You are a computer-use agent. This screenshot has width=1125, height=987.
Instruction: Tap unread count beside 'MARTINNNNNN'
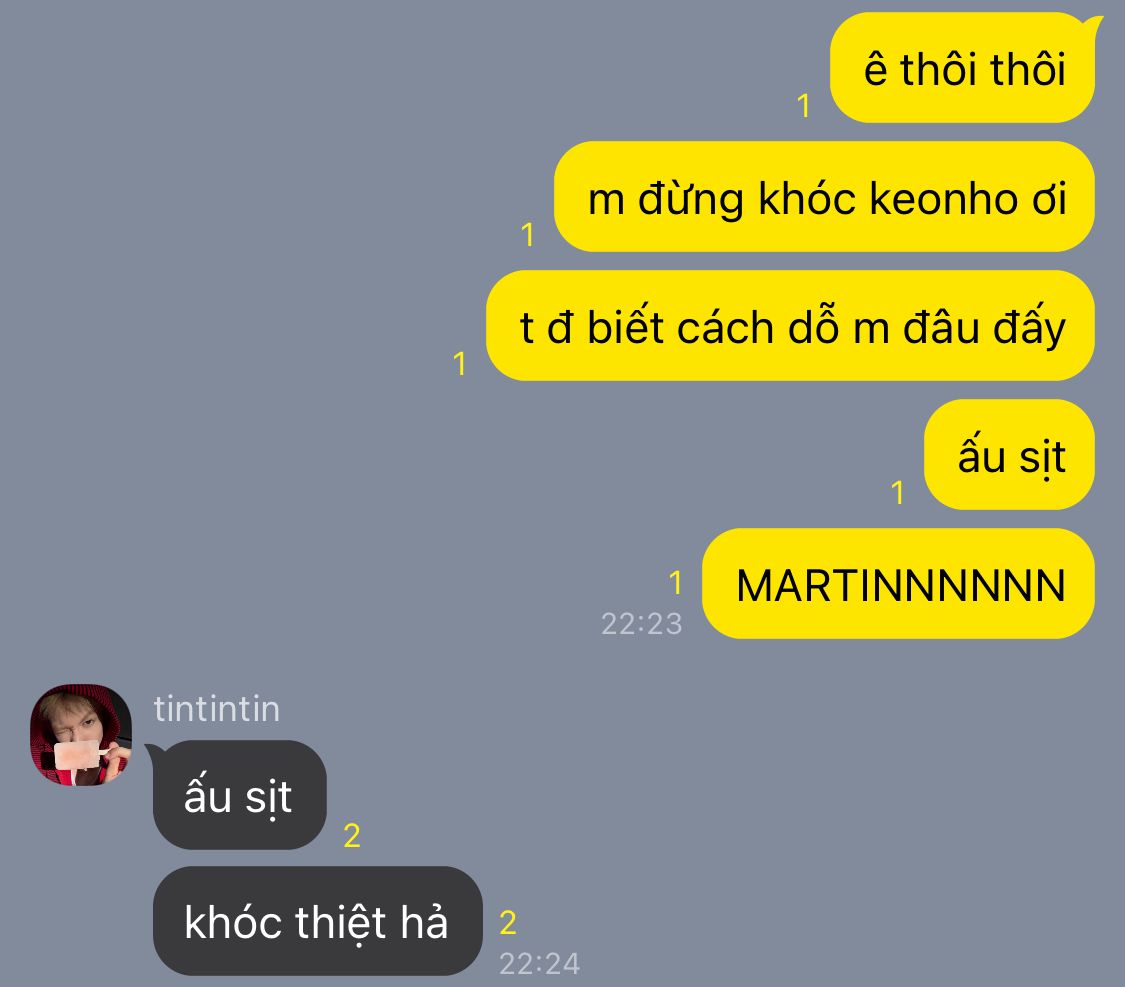tap(675, 583)
